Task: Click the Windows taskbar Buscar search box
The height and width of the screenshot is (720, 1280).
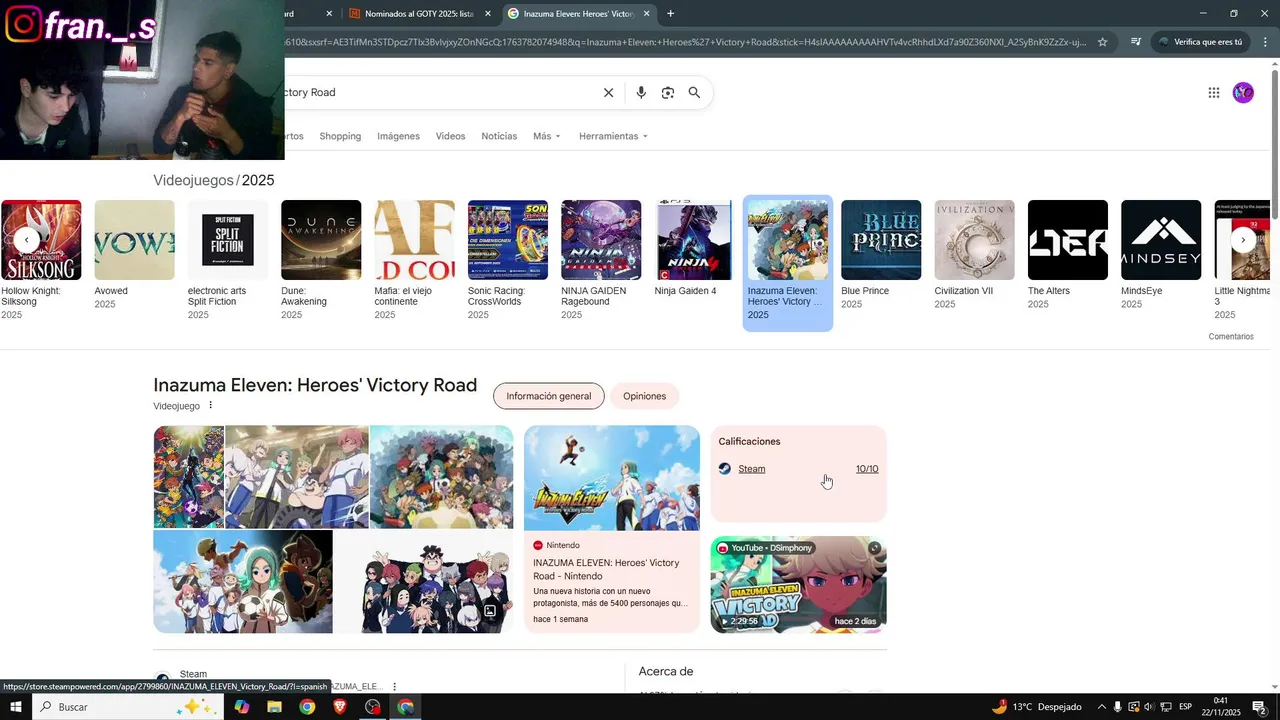Action: pyautogui.click(x=127, y=707)
